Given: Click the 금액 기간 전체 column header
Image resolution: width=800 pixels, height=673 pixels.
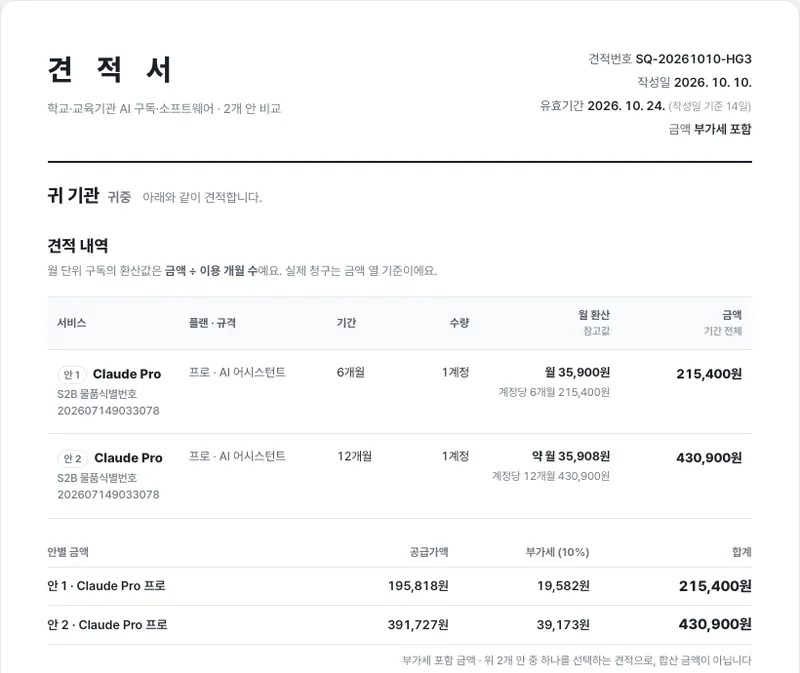Looking at the screenshot, I should pos(722,323).
